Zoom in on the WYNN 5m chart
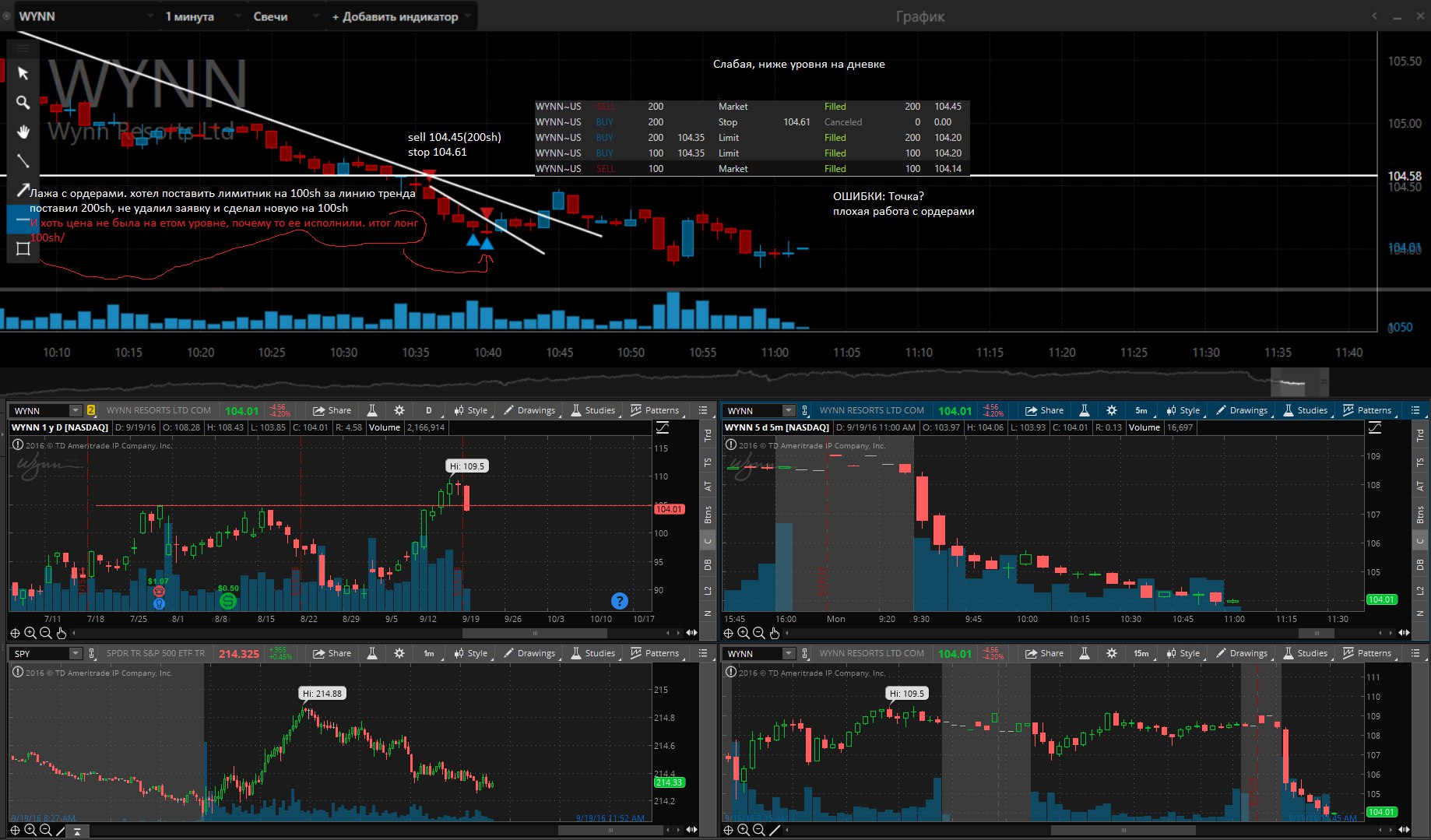This screenshot has height=840, width=1431. click(744, 633)
